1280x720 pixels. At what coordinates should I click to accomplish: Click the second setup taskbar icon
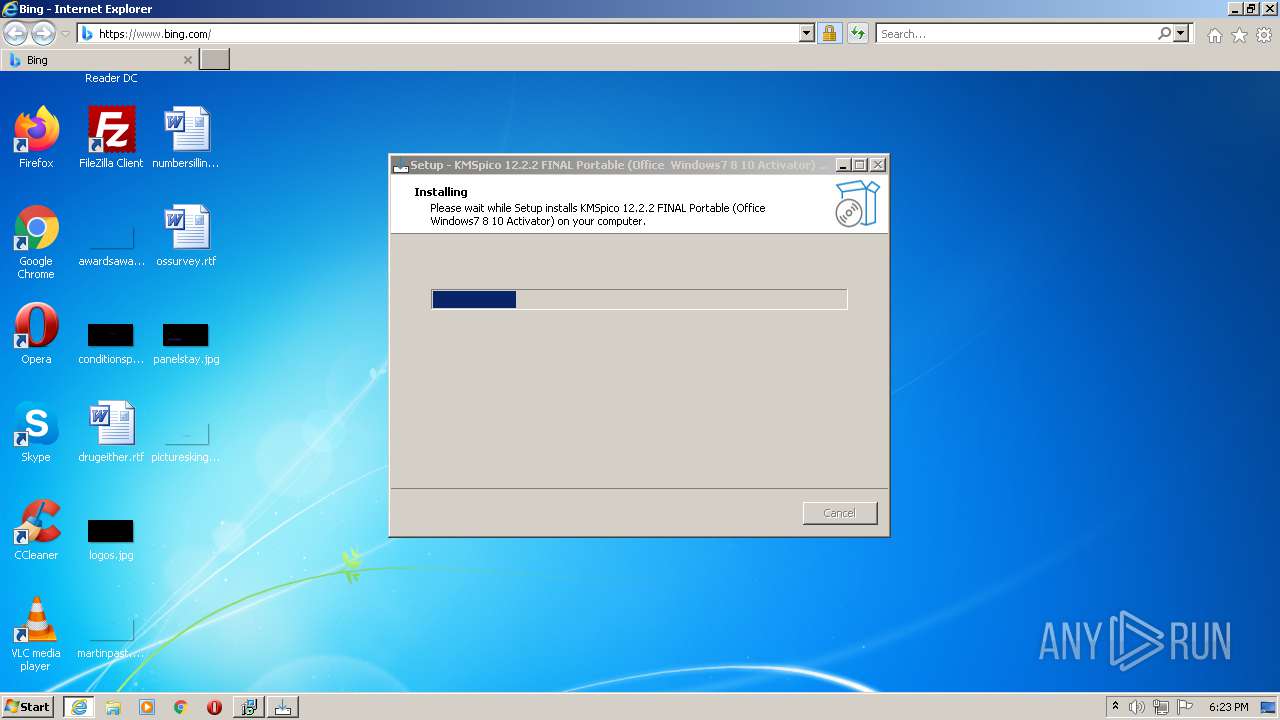pyautogui.click(x=283, y=707)
